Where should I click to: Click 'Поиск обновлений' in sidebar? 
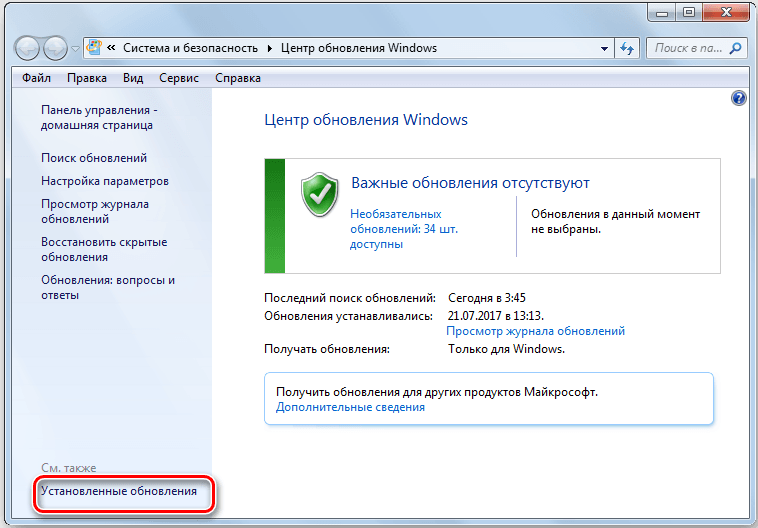(x=94, y=158)
